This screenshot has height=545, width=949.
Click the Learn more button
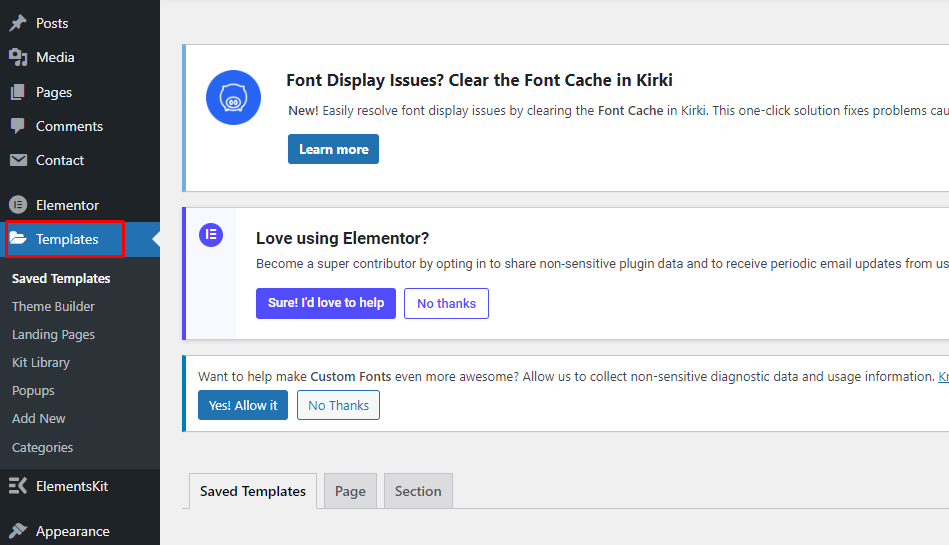pos(333,149)
